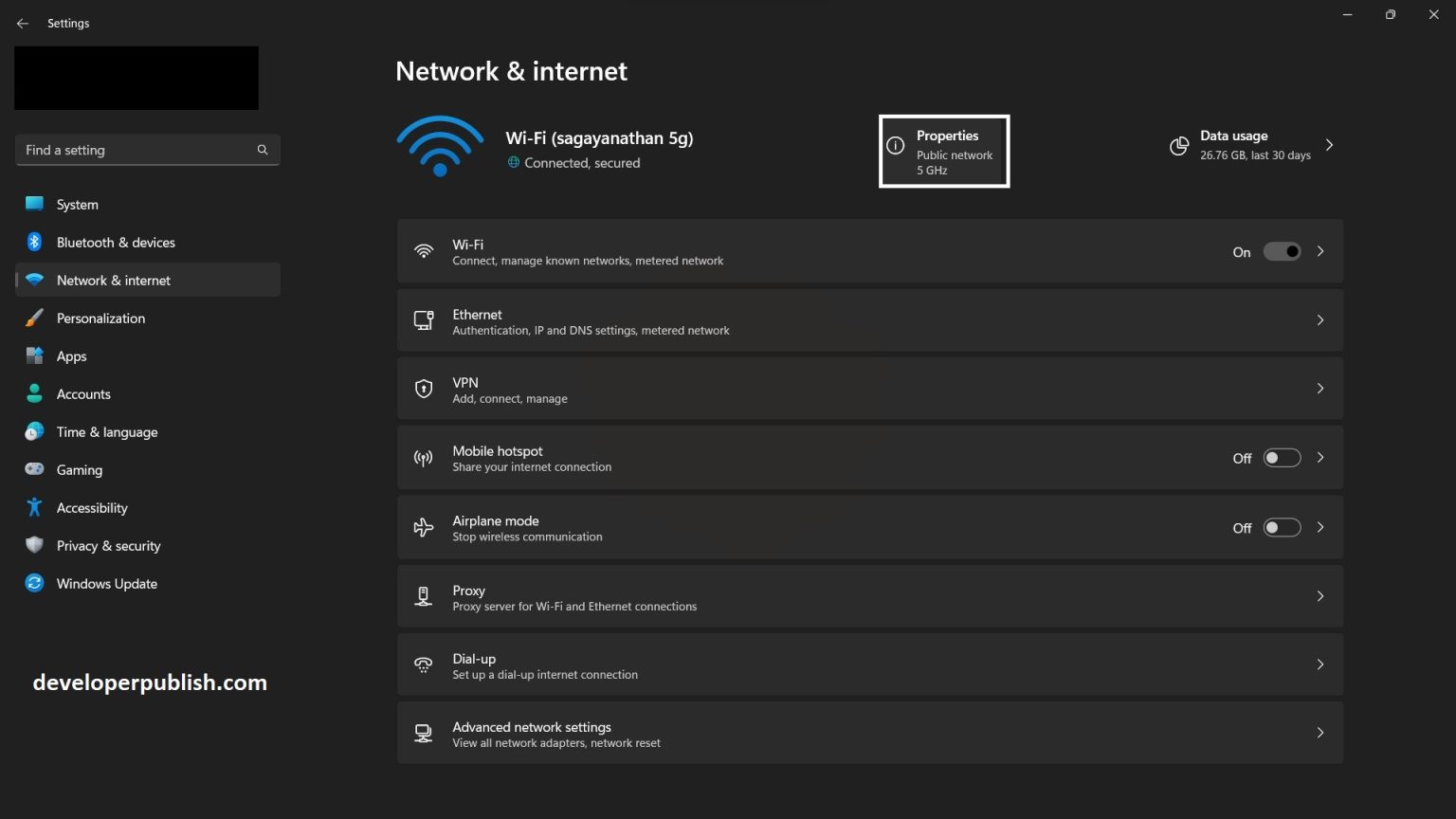Image resolution: width=1456 pixels, height=819 pixels.
Task: Enable Mobile hotspot
Action: click(1282, 457)
